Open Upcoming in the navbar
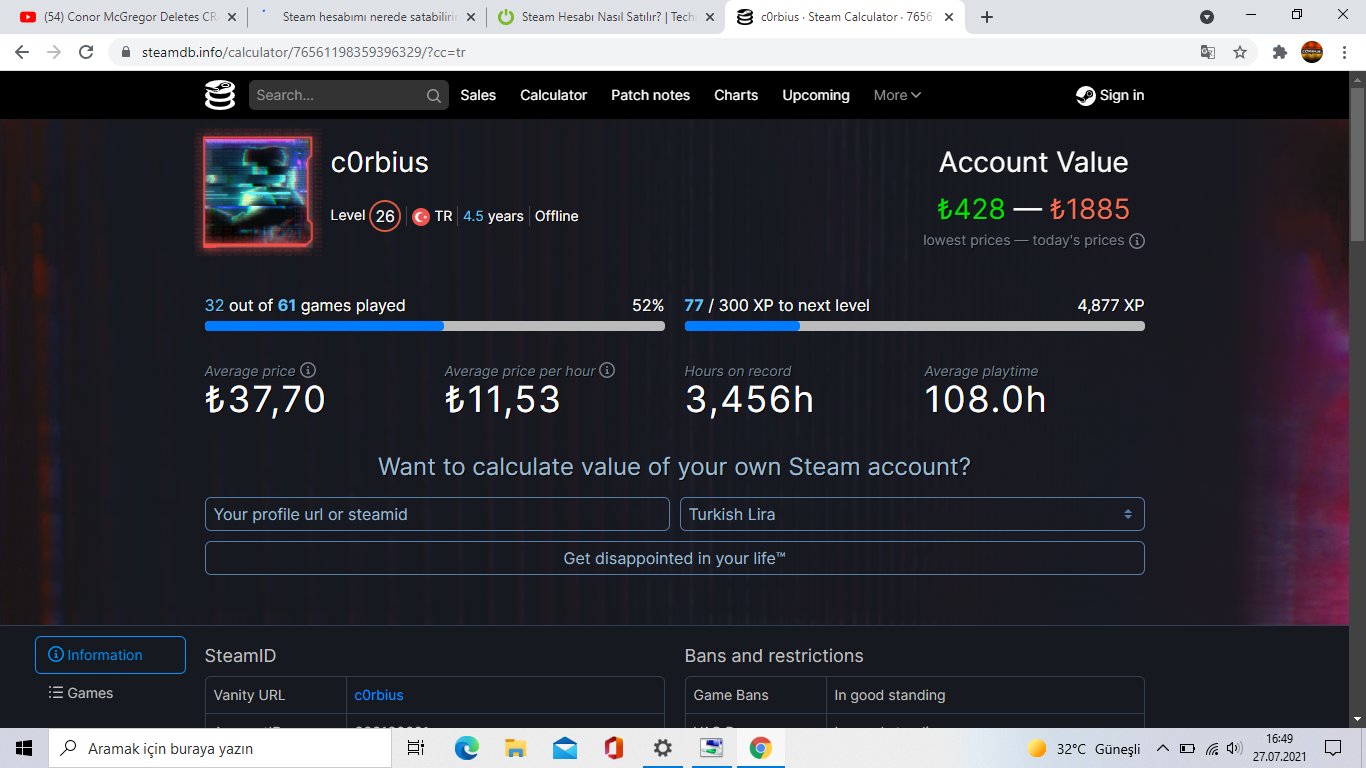The width and height of the screenshot is (1366, 768). tap(816, 95)
